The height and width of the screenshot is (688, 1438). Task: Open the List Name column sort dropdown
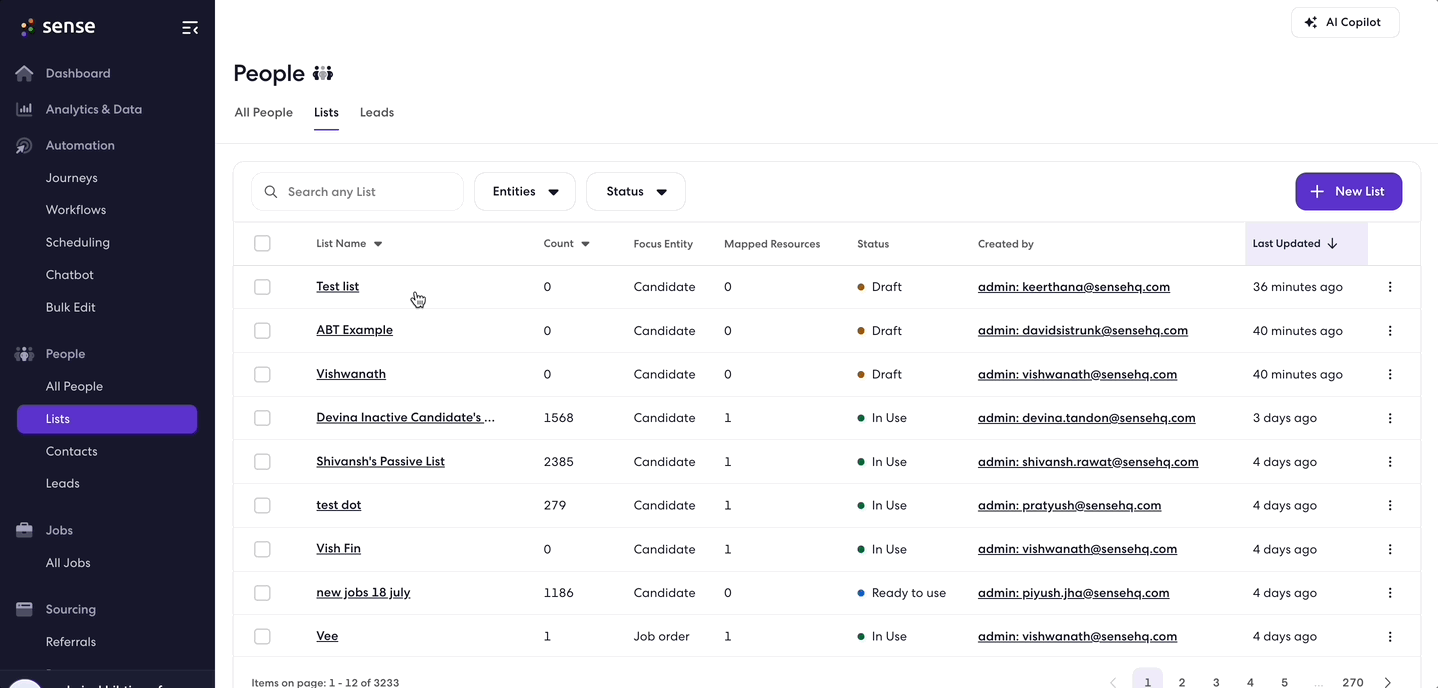[x=378, y=244]
